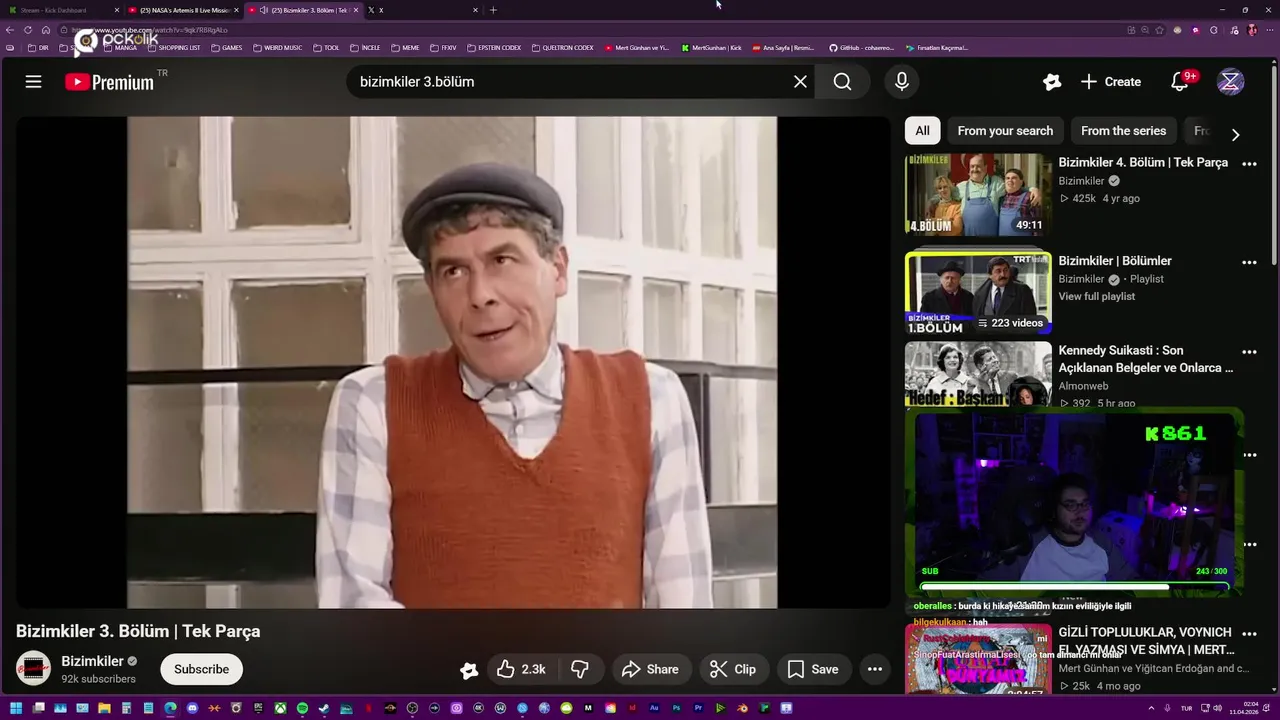Open the Windows Start menu
This screenshot has height=720, width=1280.
pyautogui.click(x=16, y=708)
